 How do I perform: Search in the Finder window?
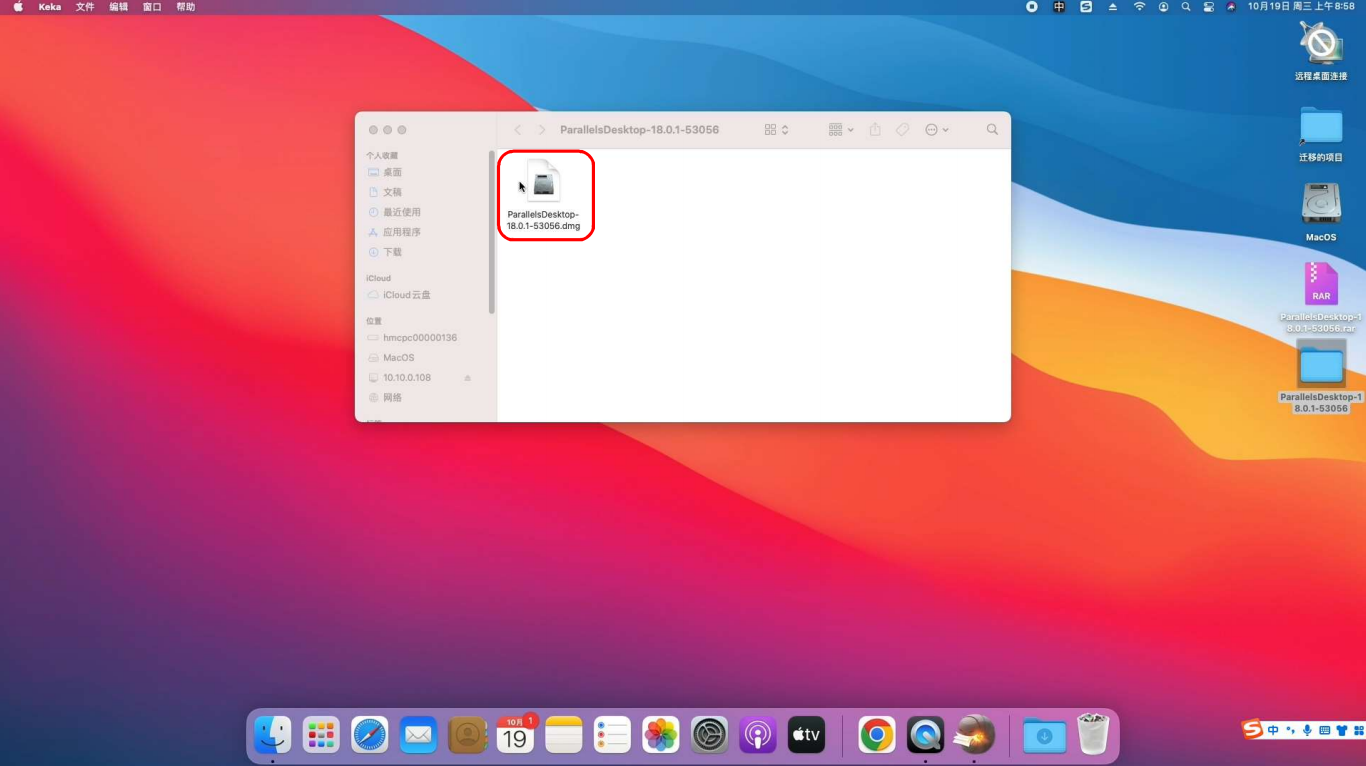click(x=992, y=130)
